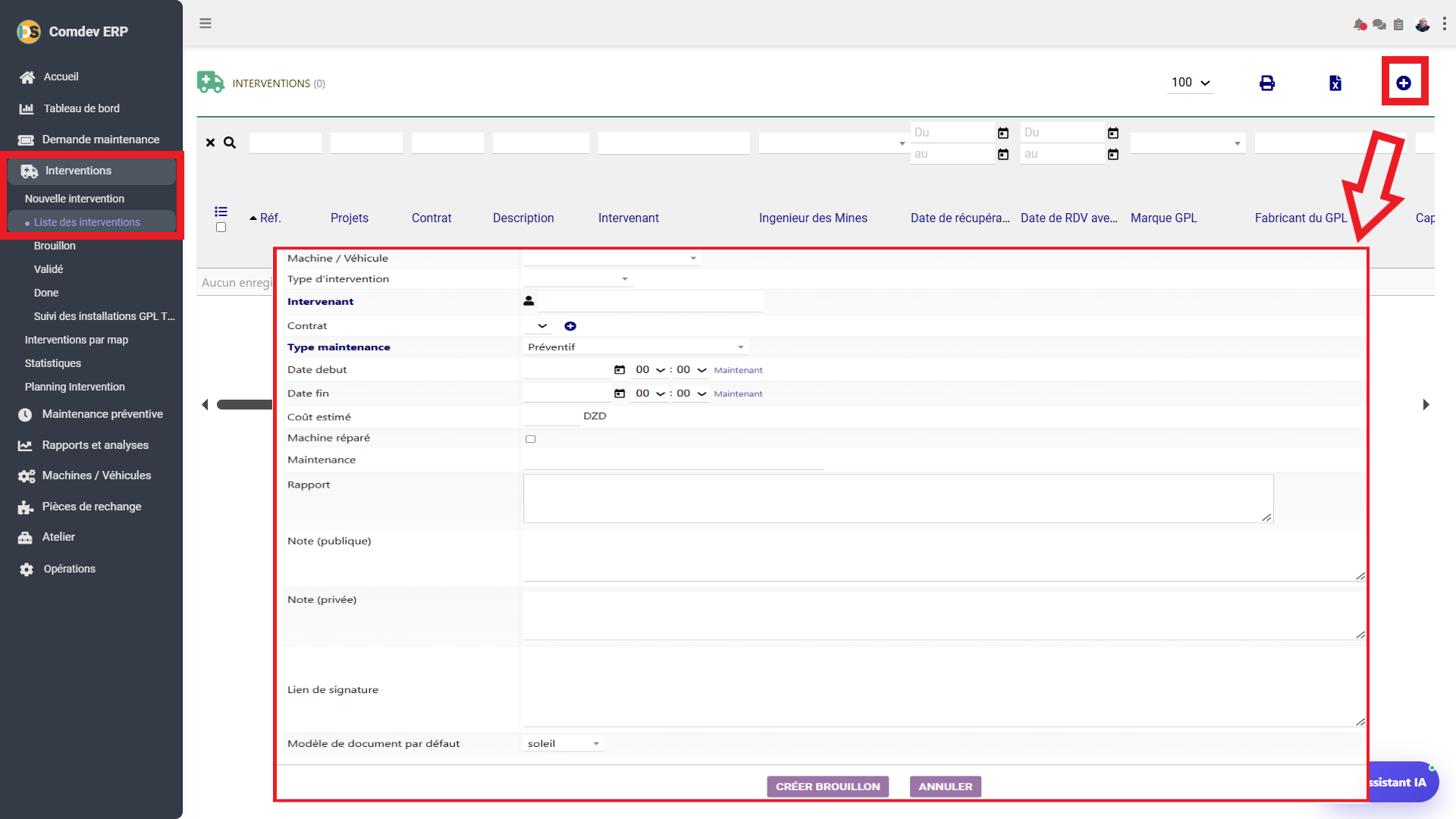This screenshot has height=819, width=1456.
Task: Click the search magnifier icon in filter row
Action: [230, 143]
